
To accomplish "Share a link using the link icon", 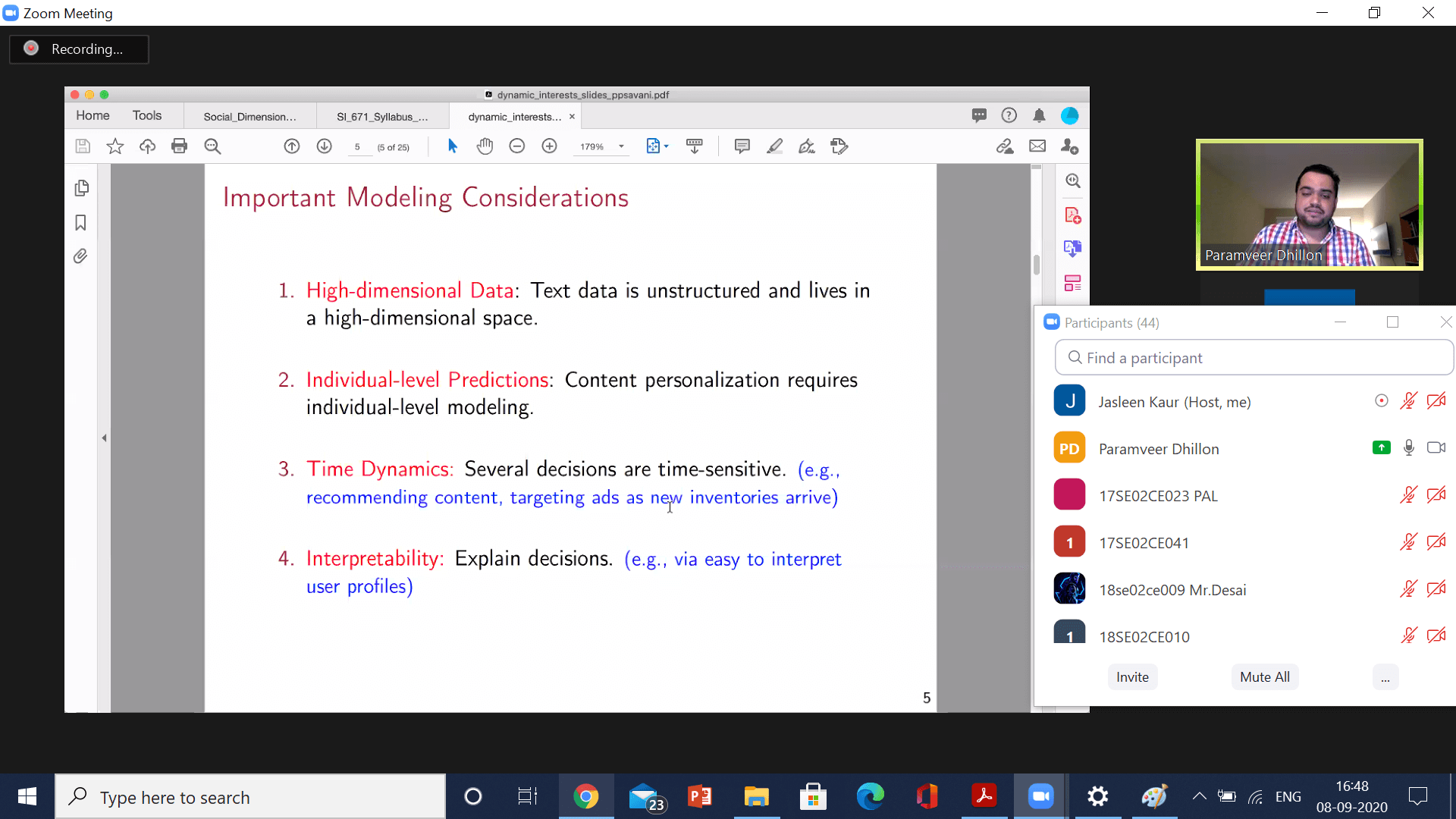I will (1005, 146).
